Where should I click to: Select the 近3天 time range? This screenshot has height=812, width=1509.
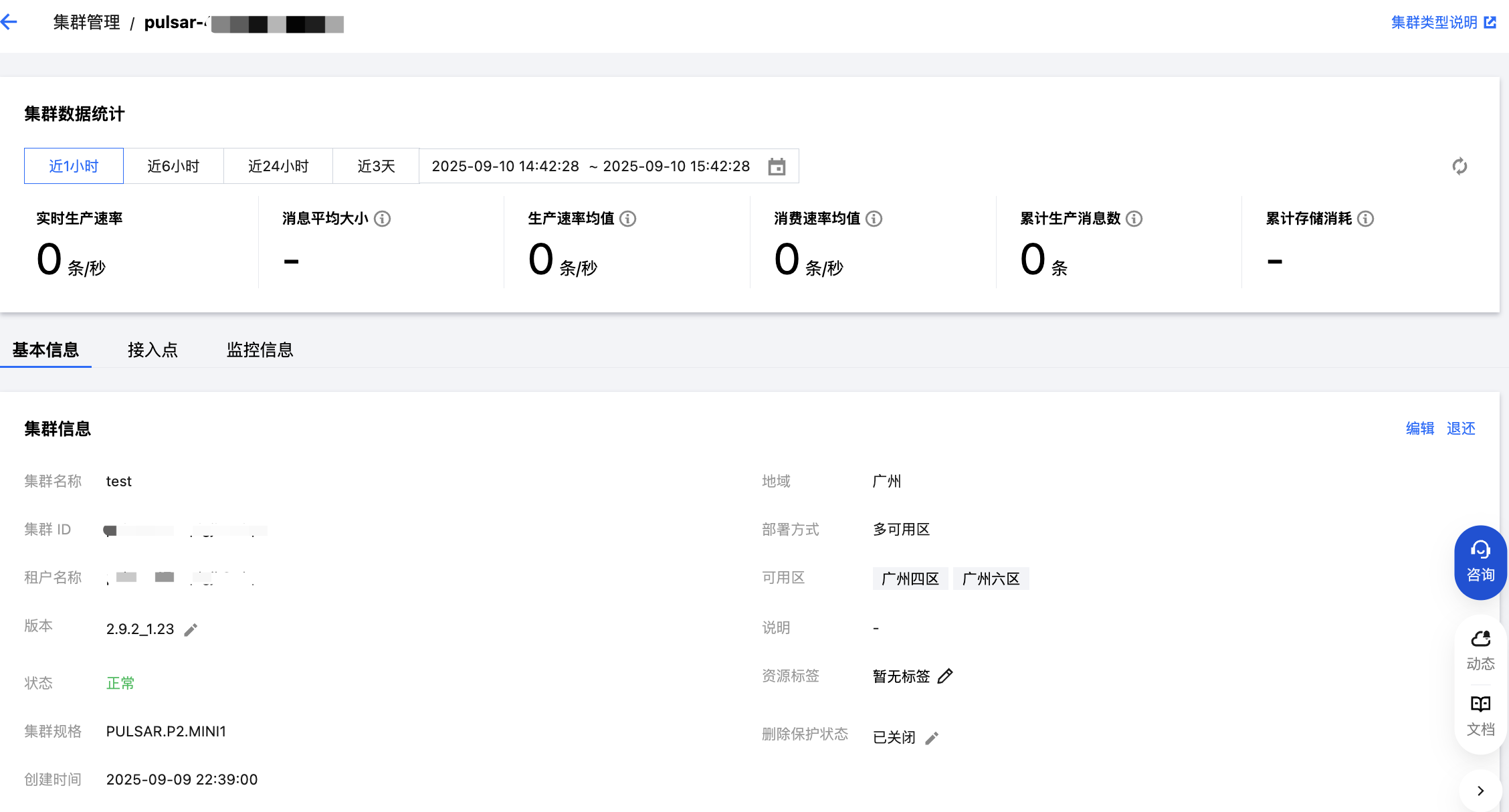[376, 166]
